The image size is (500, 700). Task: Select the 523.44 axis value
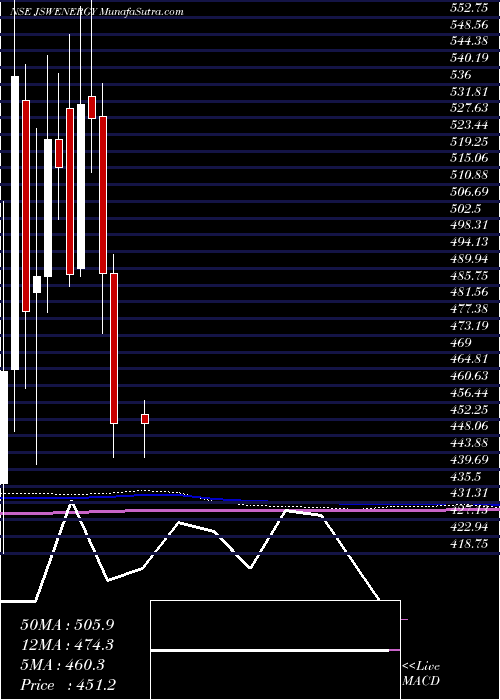tap(471, 125)
